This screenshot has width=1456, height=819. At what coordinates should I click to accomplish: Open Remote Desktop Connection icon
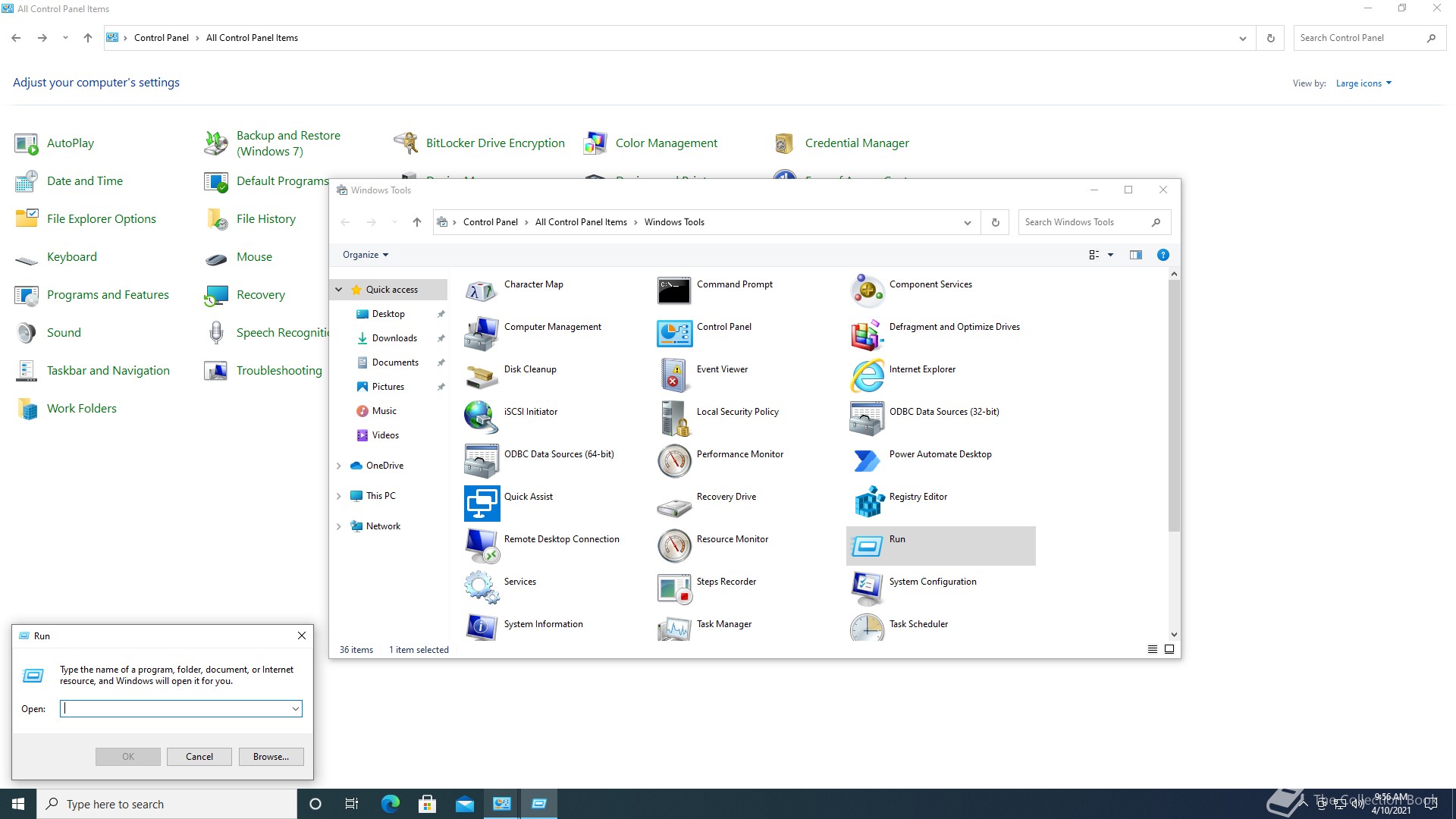click(x=482, y=546)
